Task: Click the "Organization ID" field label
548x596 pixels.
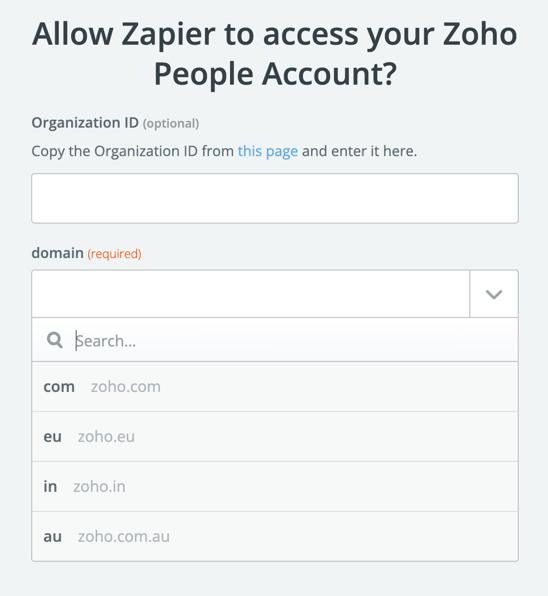Action: (x=85, y=123)
